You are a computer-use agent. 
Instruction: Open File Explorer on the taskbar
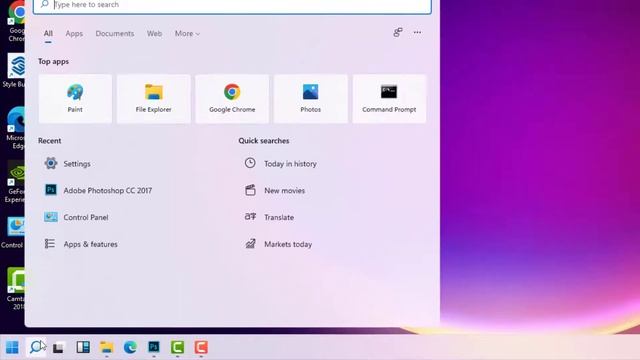click(x=107, y=347)
